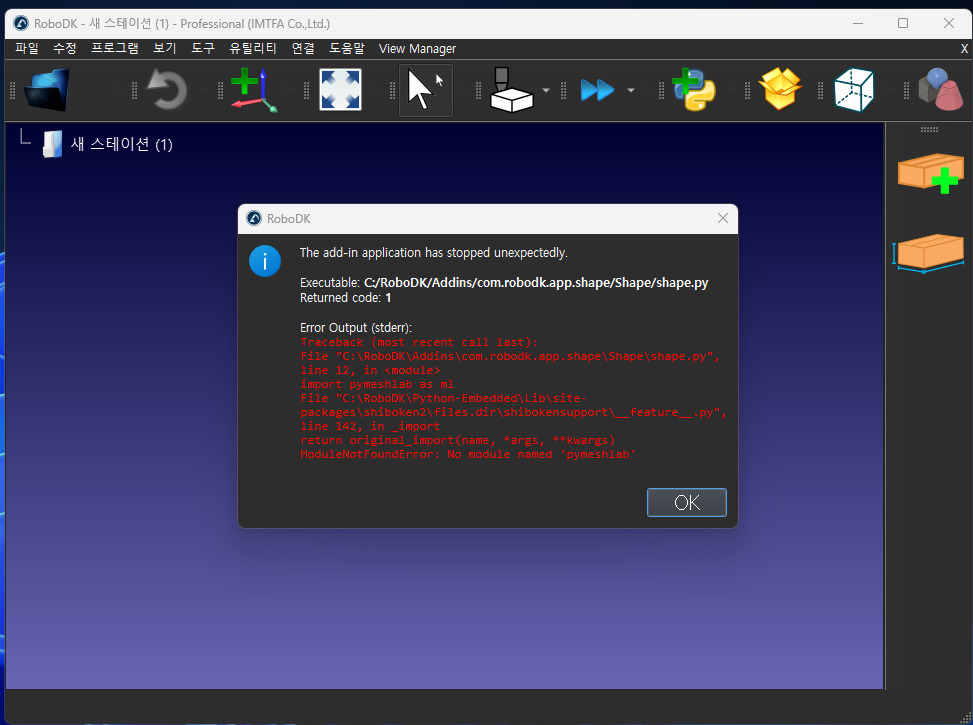Open the 파일 menu
The height and width of the screenshot is (725, 973).
(27, 48)
